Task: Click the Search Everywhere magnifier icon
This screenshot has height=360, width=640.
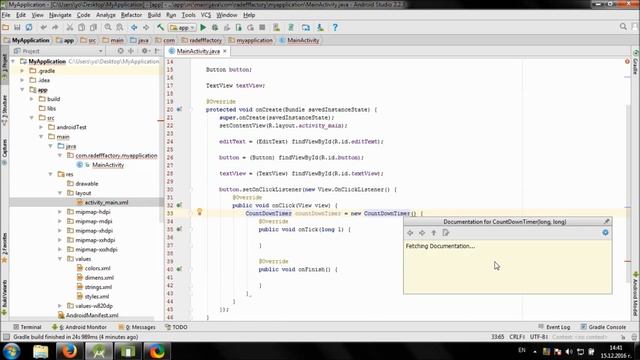Action: coord(623,27)
